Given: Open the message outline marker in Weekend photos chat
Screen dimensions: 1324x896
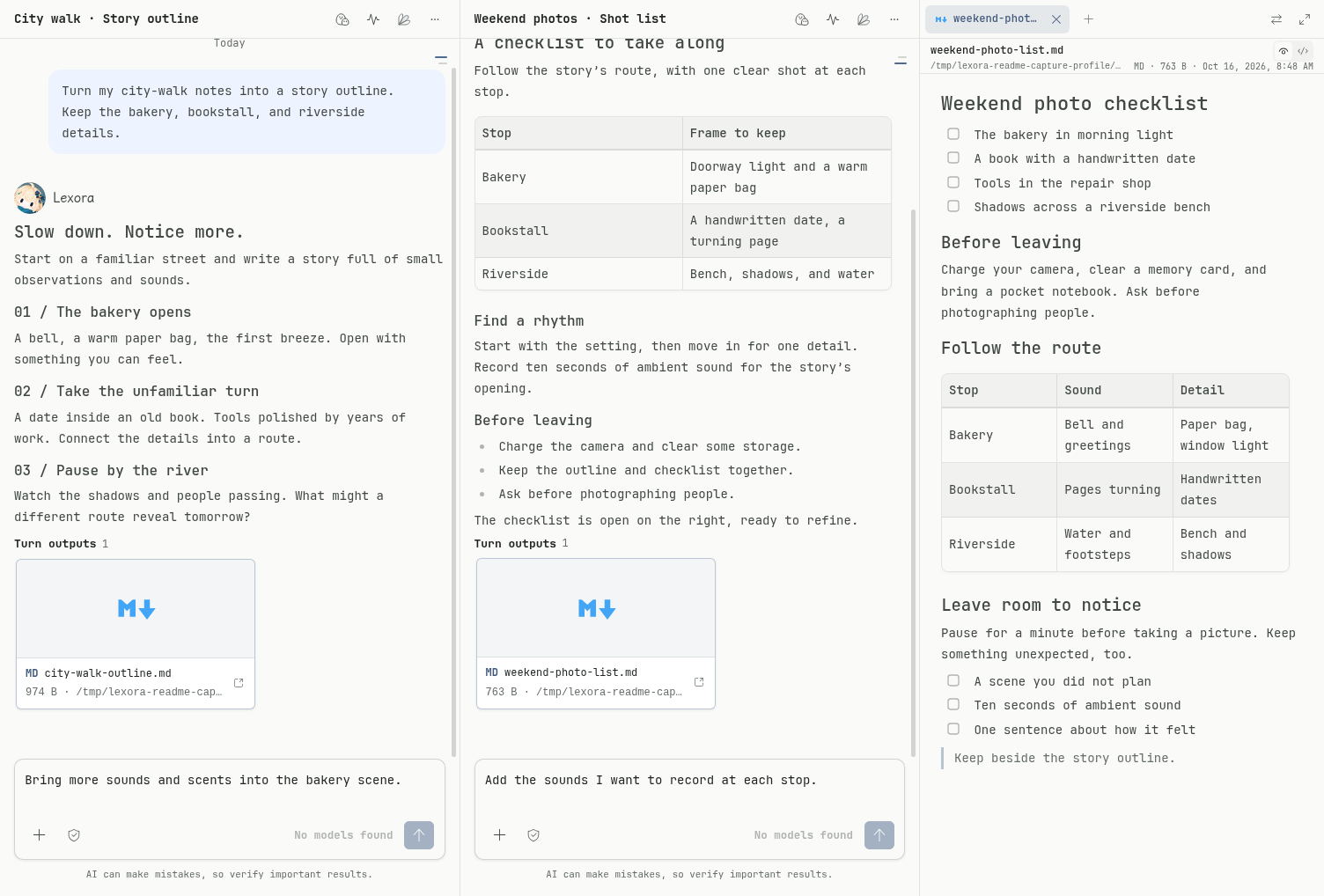Looking at the screenshot, I should pos(901,61).
